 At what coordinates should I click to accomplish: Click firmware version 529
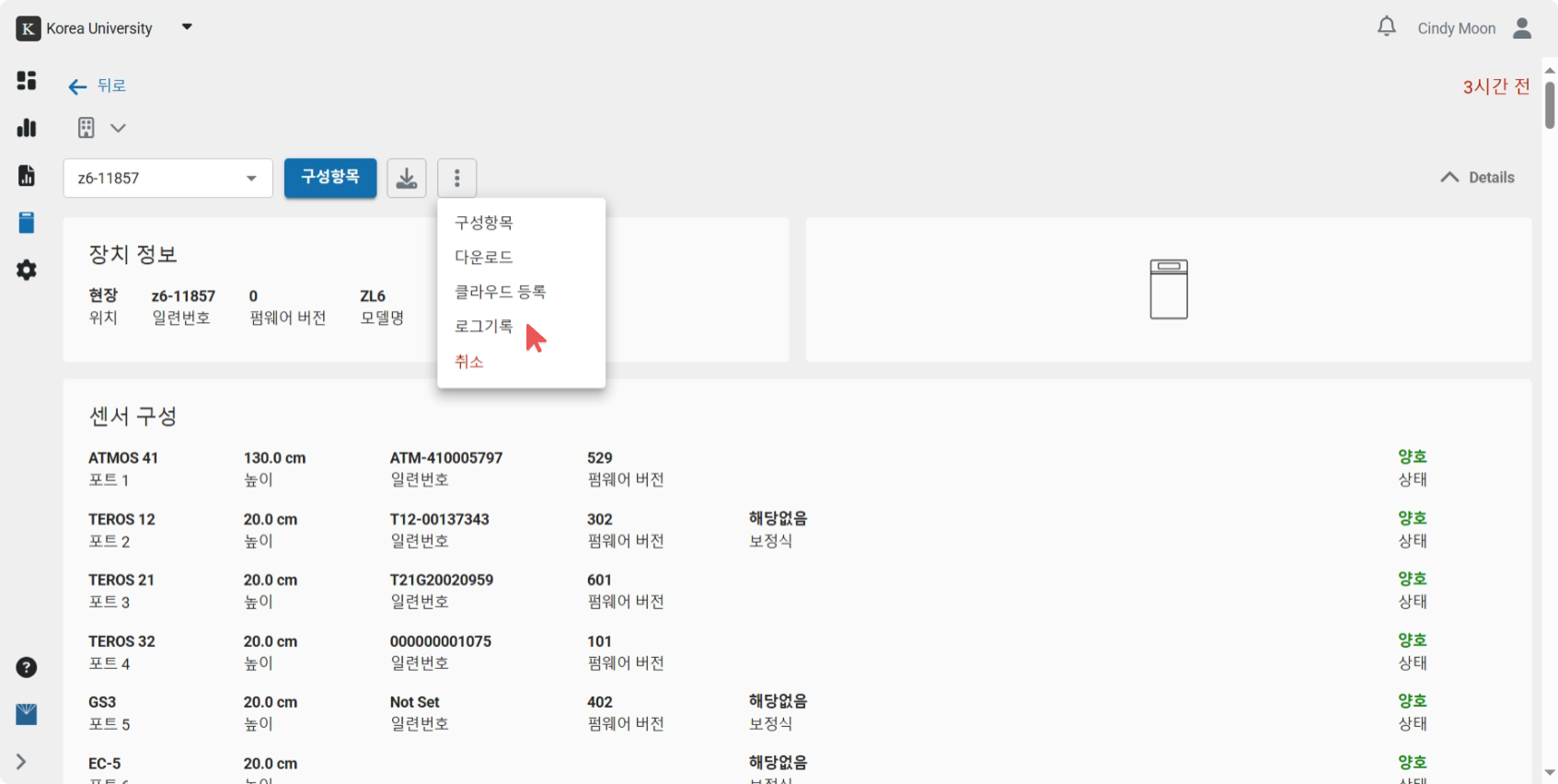(x=600, y=457)
